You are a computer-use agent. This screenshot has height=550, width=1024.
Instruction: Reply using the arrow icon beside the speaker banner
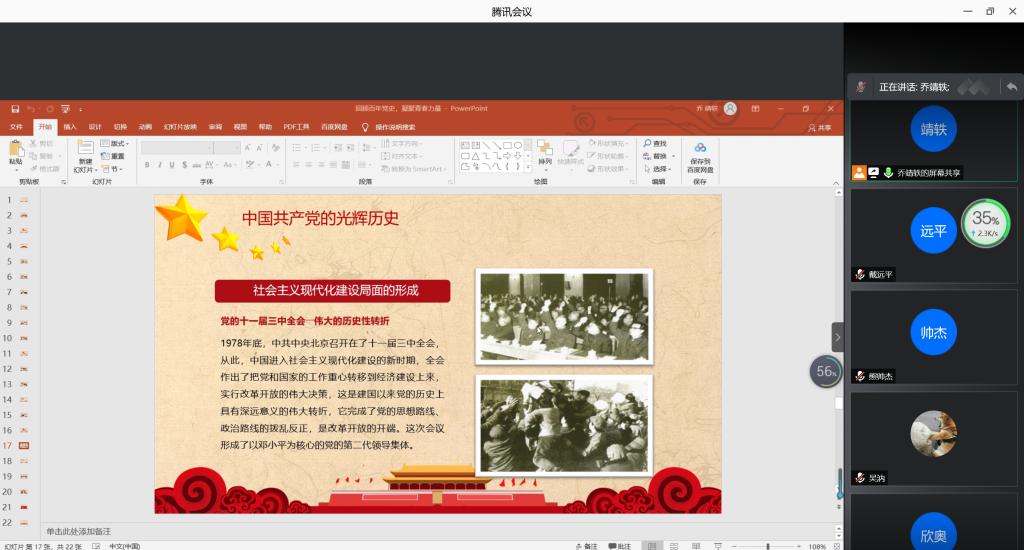(1012, 87)
